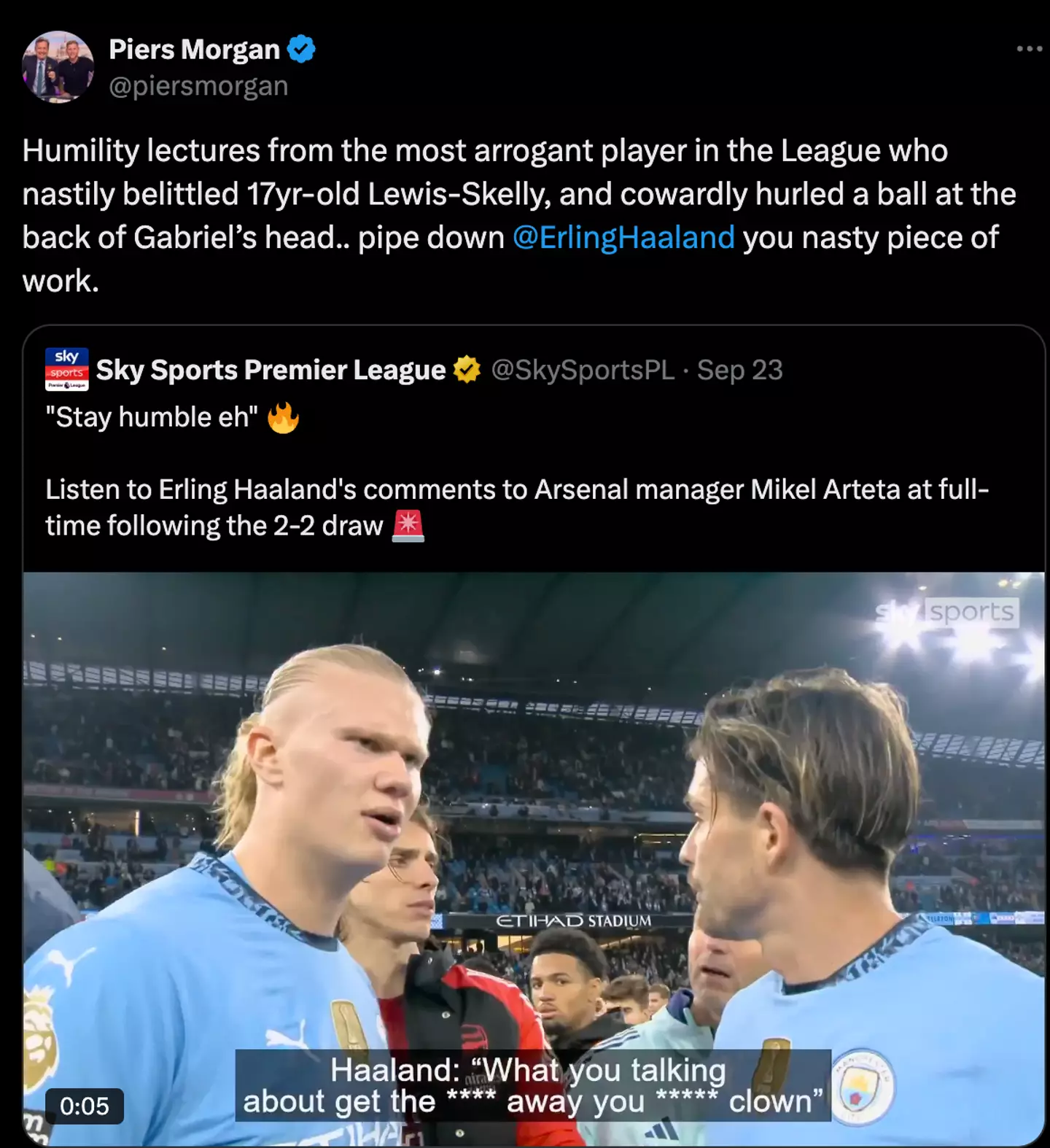
Task: Click the Sky Sports logo avatar
Action: coord(67,370)
